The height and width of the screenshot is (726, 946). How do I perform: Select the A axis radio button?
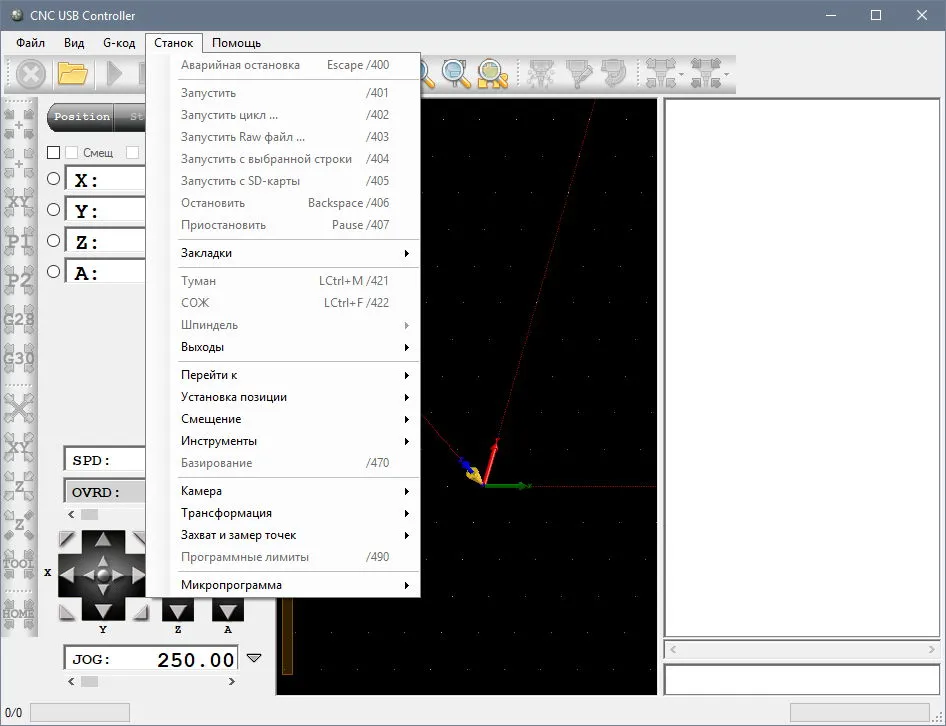pos(54,272)
